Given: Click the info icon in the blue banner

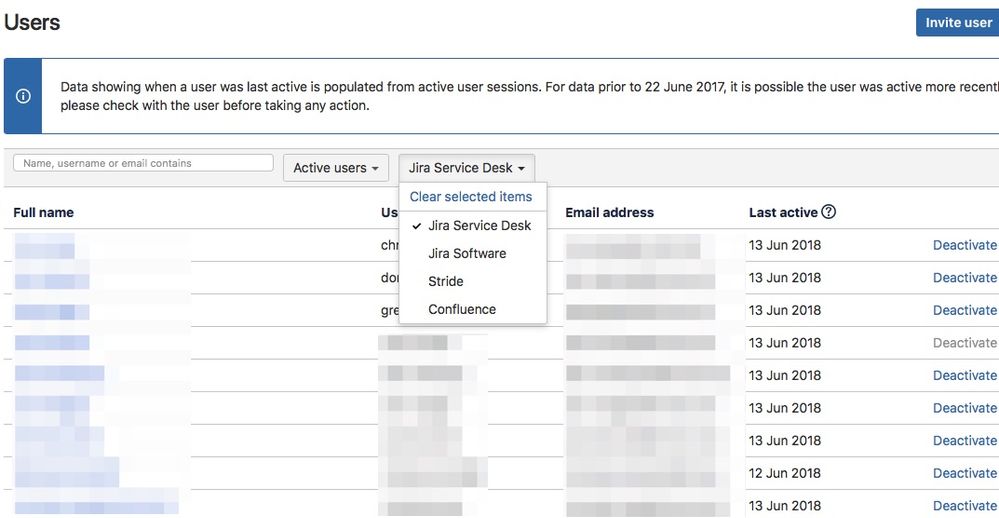Looking at the screenshot, I should tap(23, 96).
